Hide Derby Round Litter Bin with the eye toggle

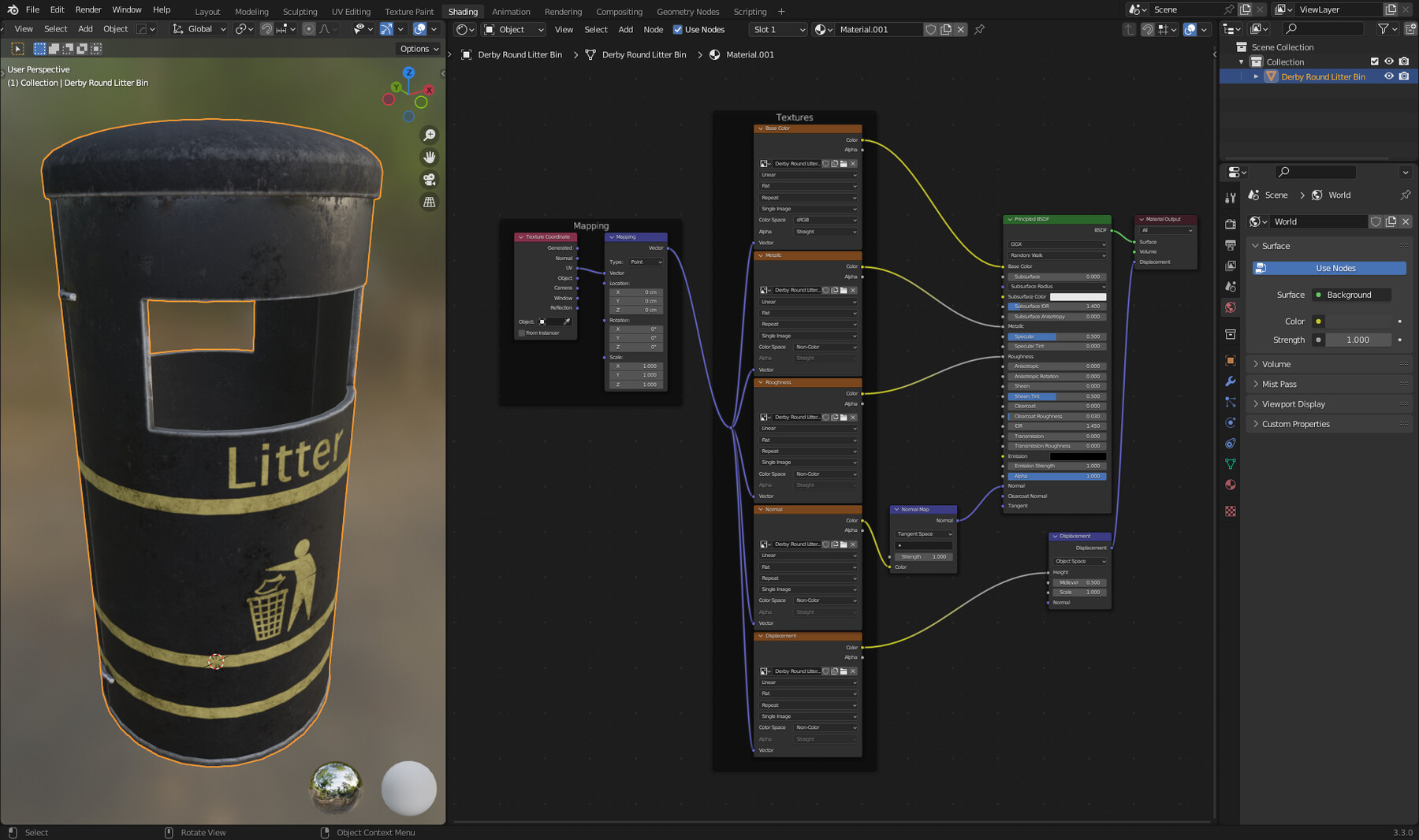1389,76
